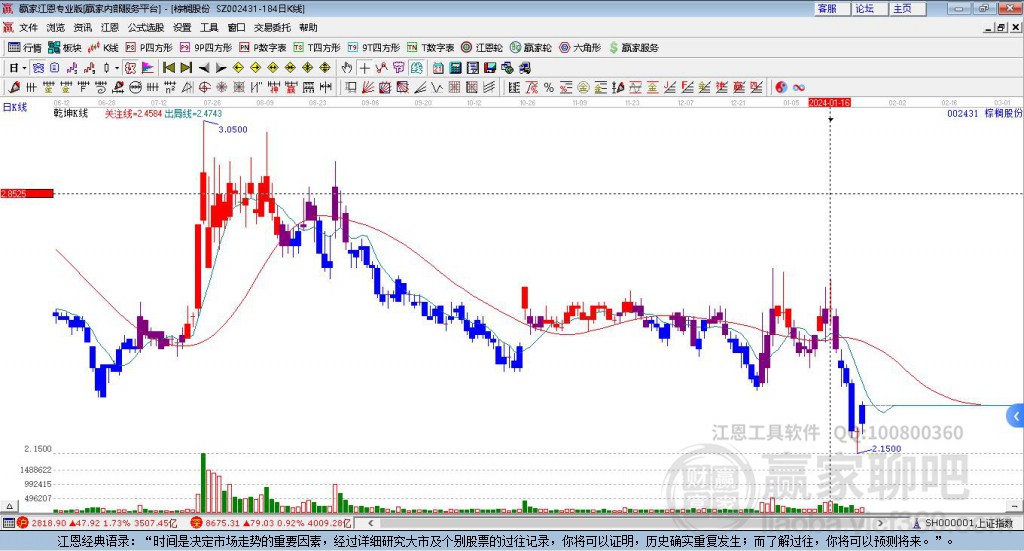1024x551 pixels.
Task: Click the 客服 customer service button
Action: coord(832,8)
